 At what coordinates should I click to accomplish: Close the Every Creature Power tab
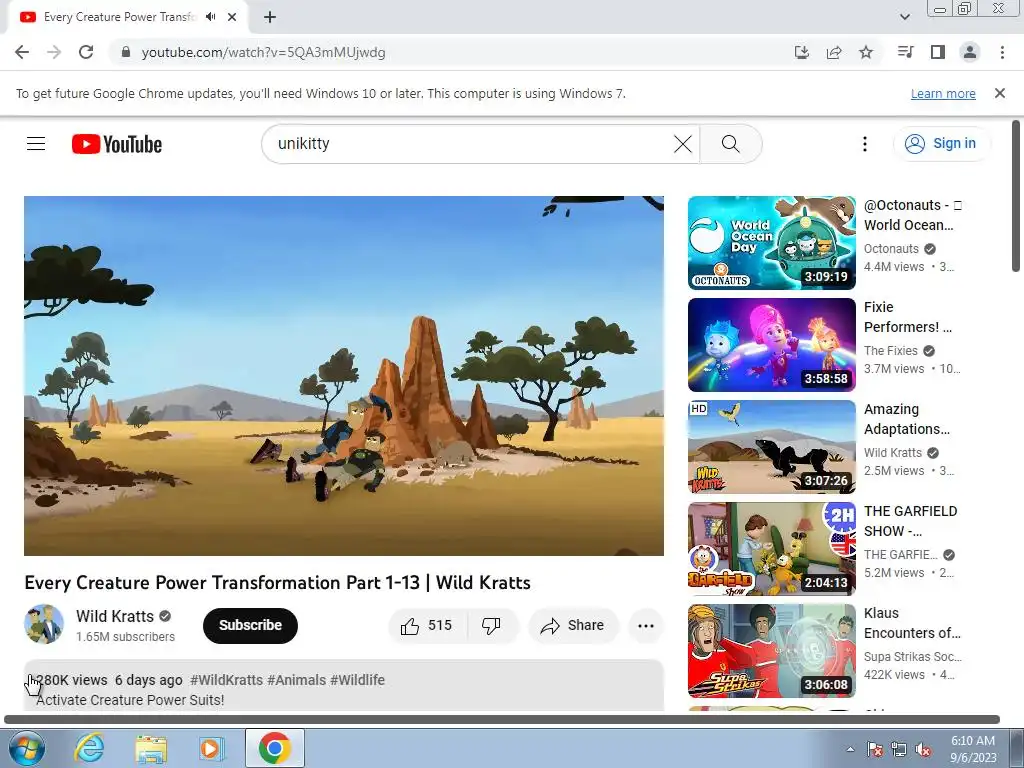(232, 17)
